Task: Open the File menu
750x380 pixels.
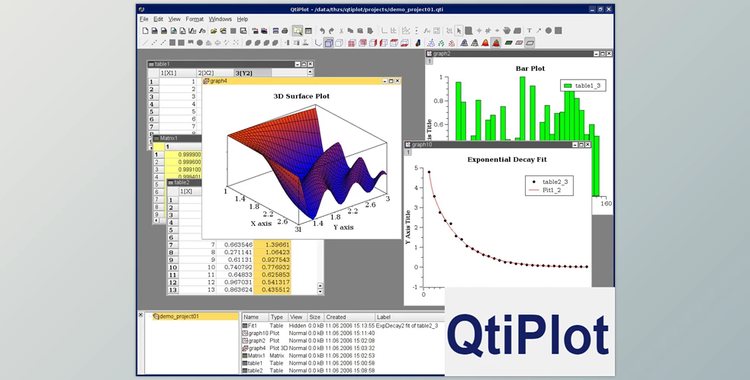Action: (144, 19)
